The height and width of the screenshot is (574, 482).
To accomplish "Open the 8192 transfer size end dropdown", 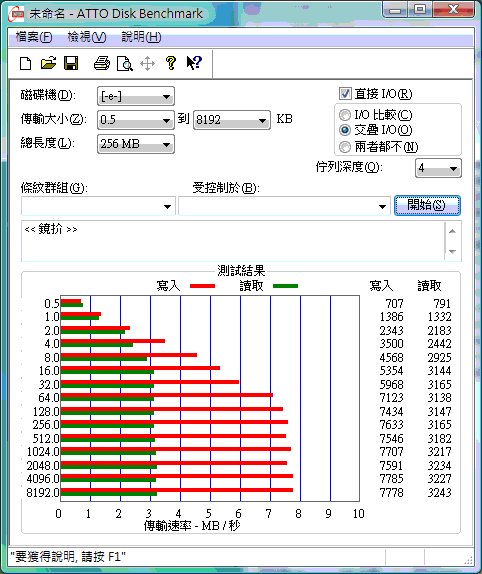I will point(232,120).
